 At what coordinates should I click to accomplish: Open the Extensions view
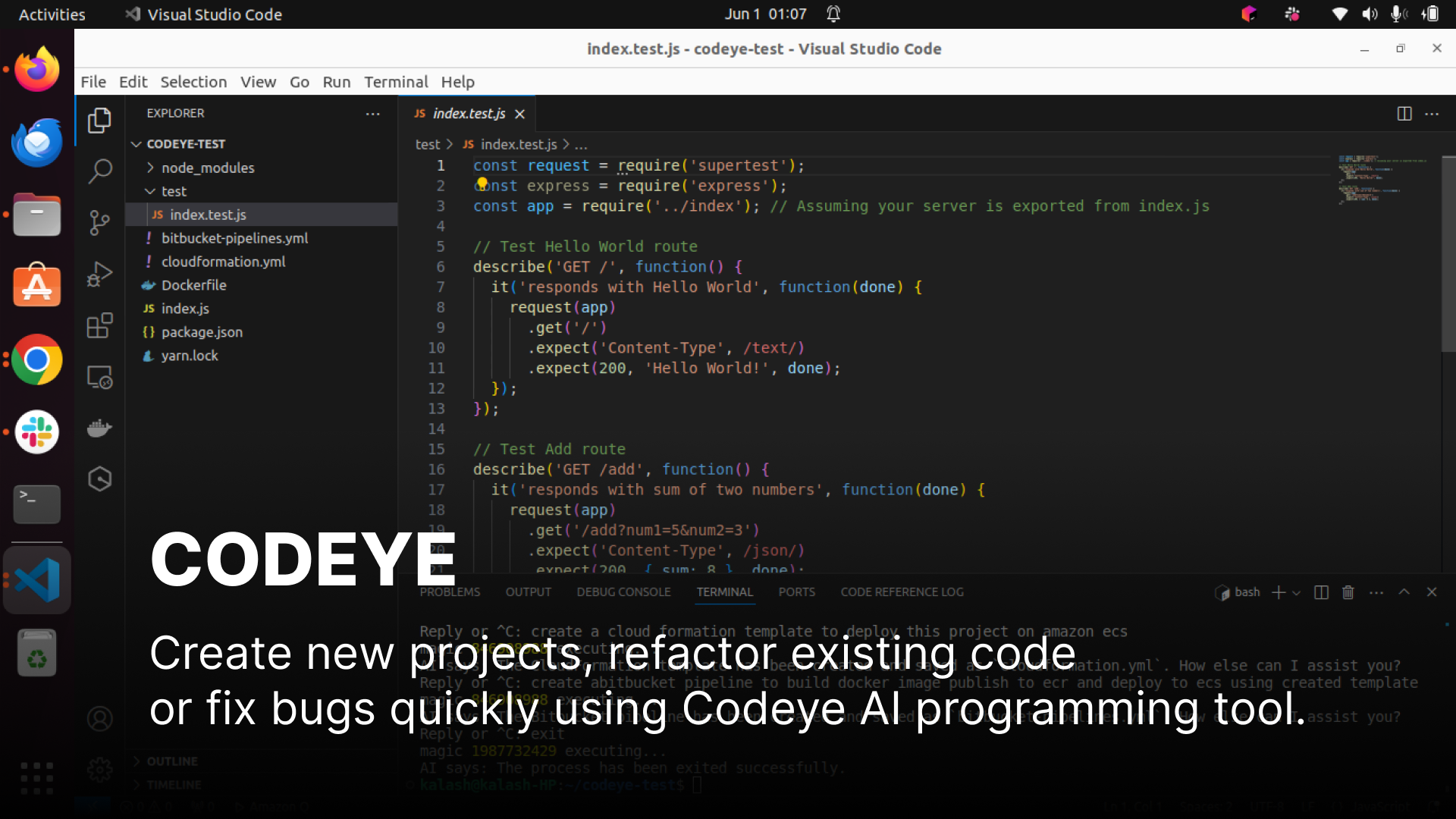(99, 325)
